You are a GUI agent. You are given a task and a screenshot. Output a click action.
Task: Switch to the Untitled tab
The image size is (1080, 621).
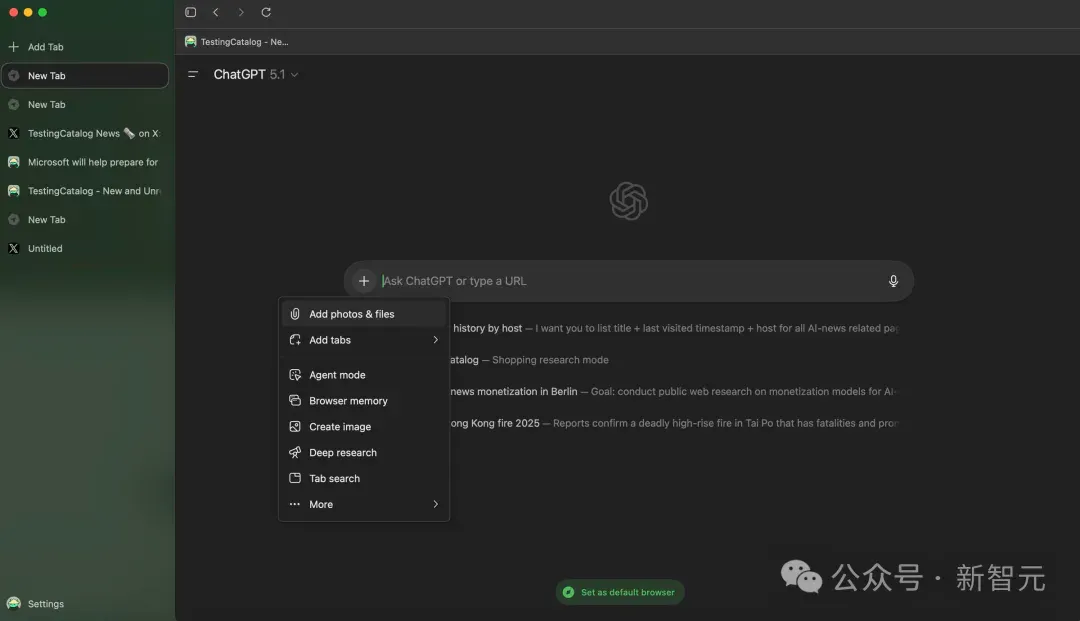click(x=85, y=249)
